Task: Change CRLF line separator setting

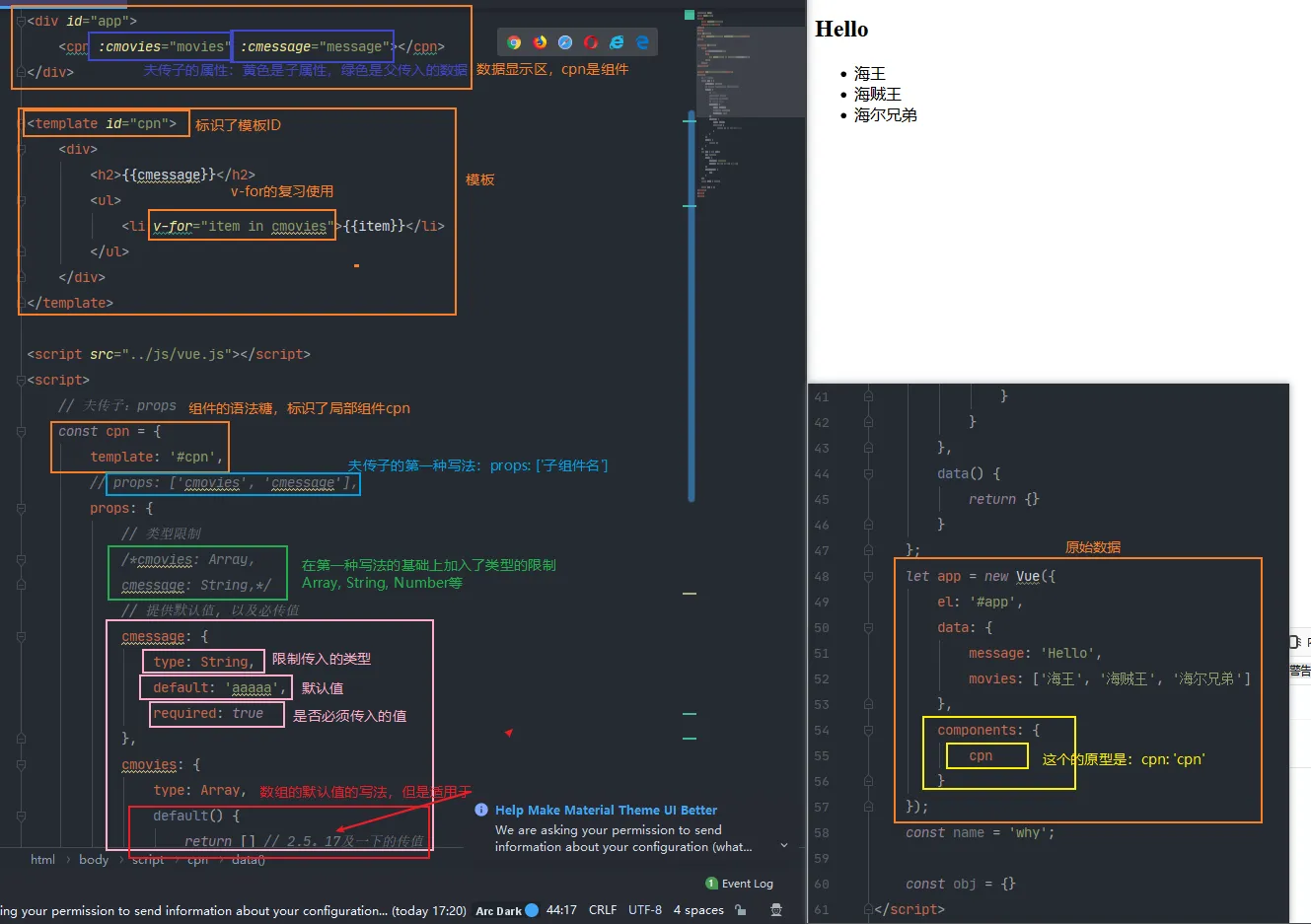Action: (x=603, y=910)
